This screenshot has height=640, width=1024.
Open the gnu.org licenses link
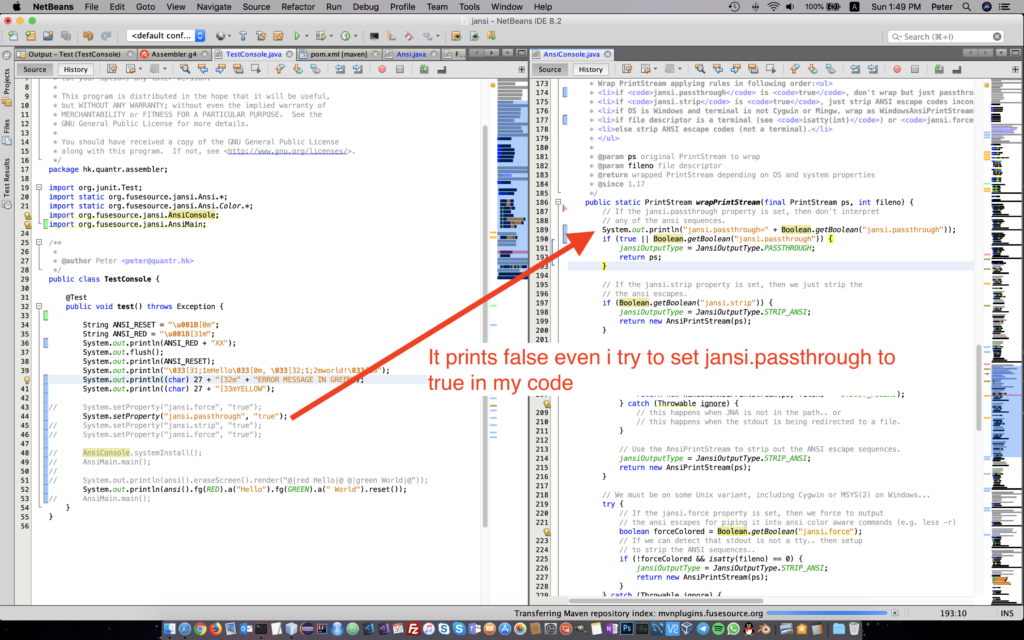(x=287, y=151)
